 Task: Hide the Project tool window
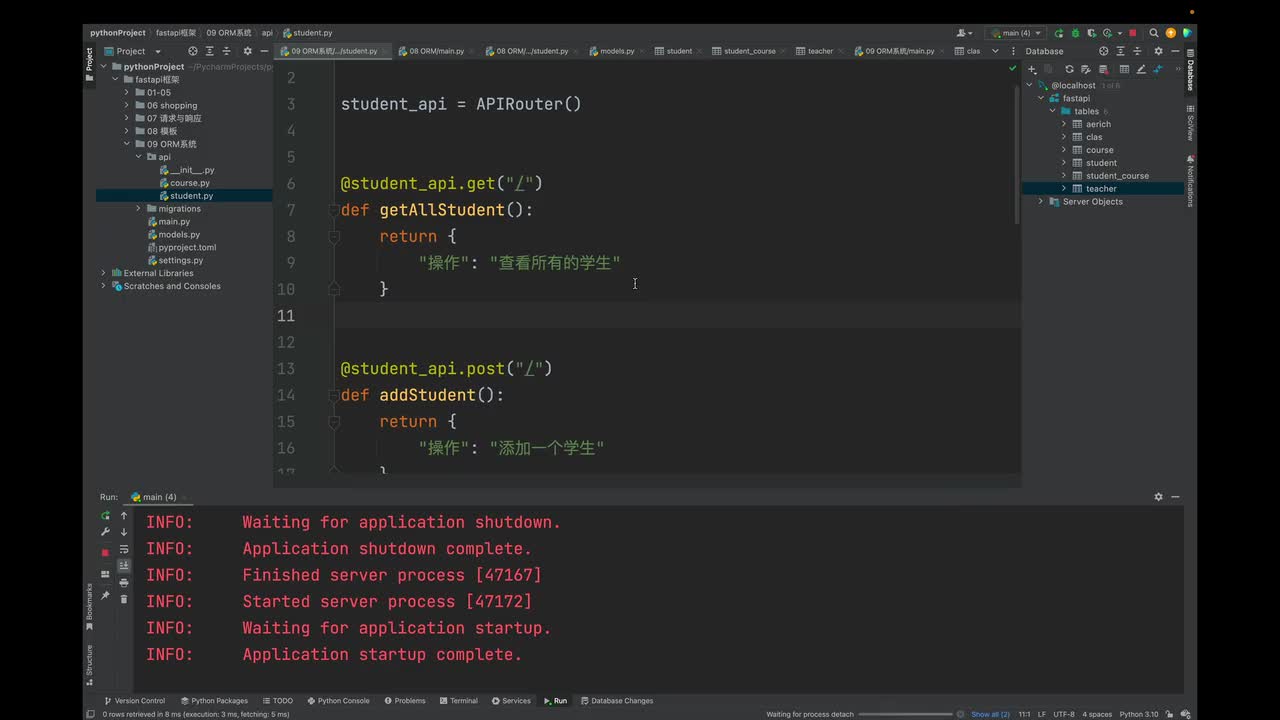coord(263,51)
